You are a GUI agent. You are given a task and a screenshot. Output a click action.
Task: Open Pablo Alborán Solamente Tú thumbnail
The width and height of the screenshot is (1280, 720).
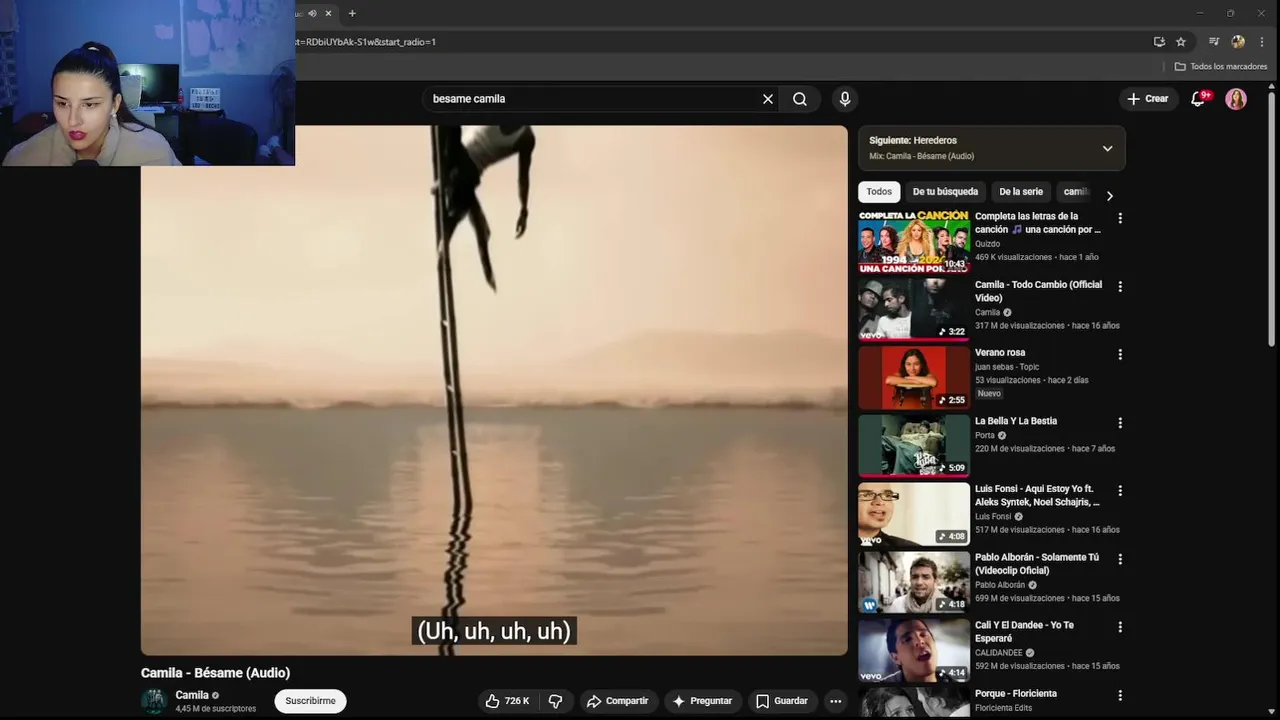coord(914,582)
